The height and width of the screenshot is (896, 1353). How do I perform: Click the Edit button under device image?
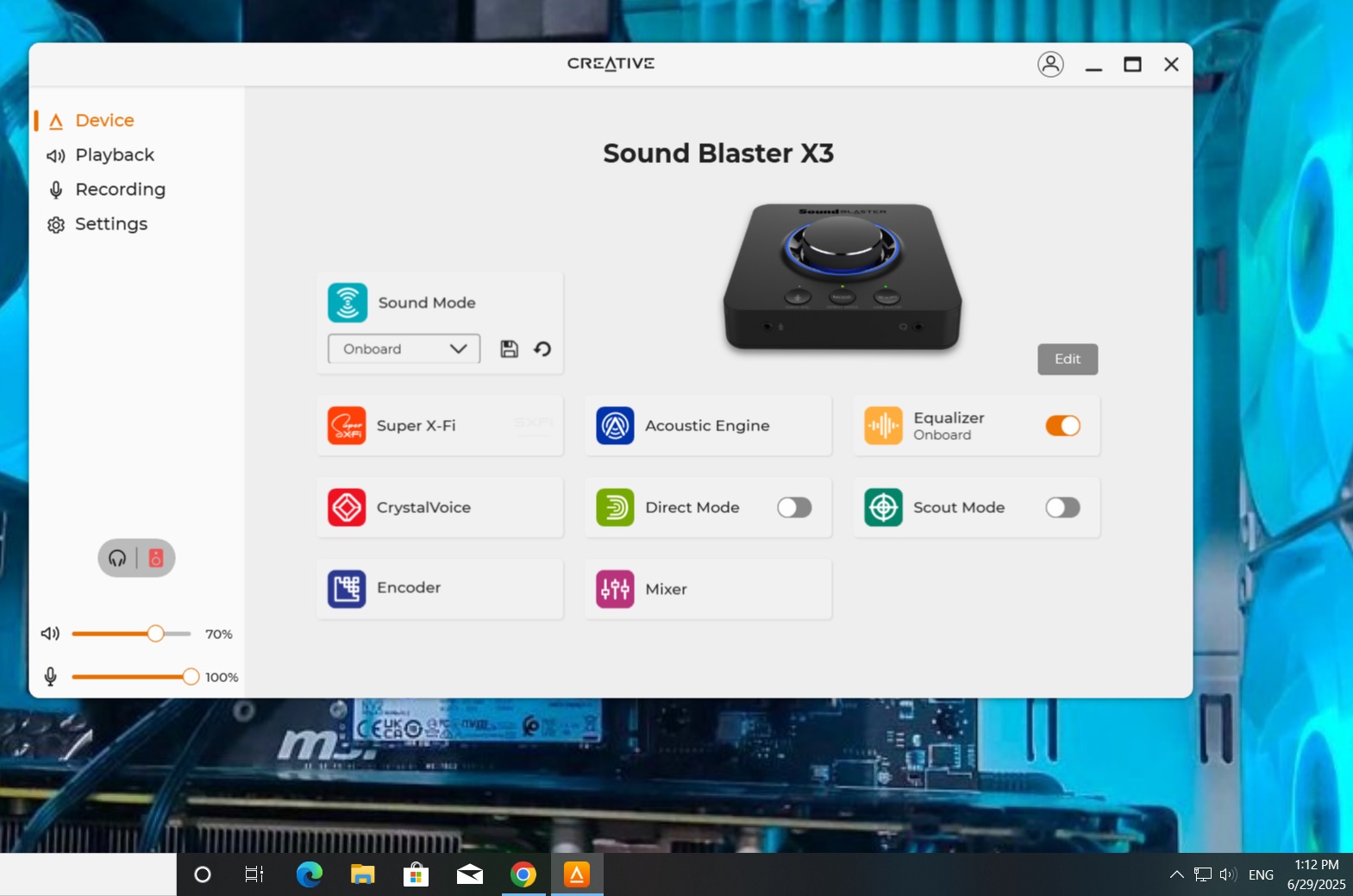pyautogui.click(x=1068, y=359)
